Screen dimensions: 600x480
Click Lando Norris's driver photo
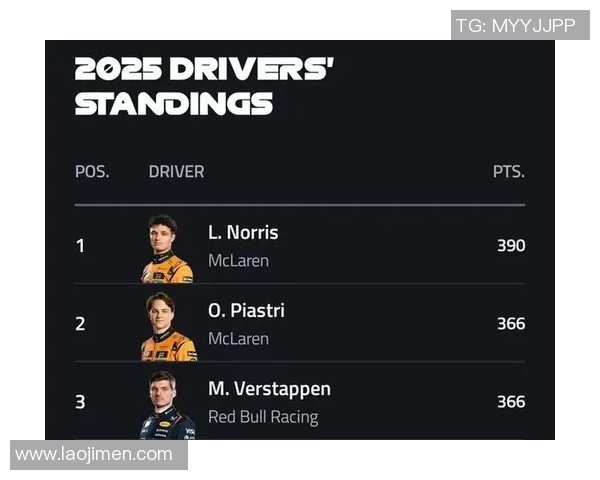[x=167, y=248]
